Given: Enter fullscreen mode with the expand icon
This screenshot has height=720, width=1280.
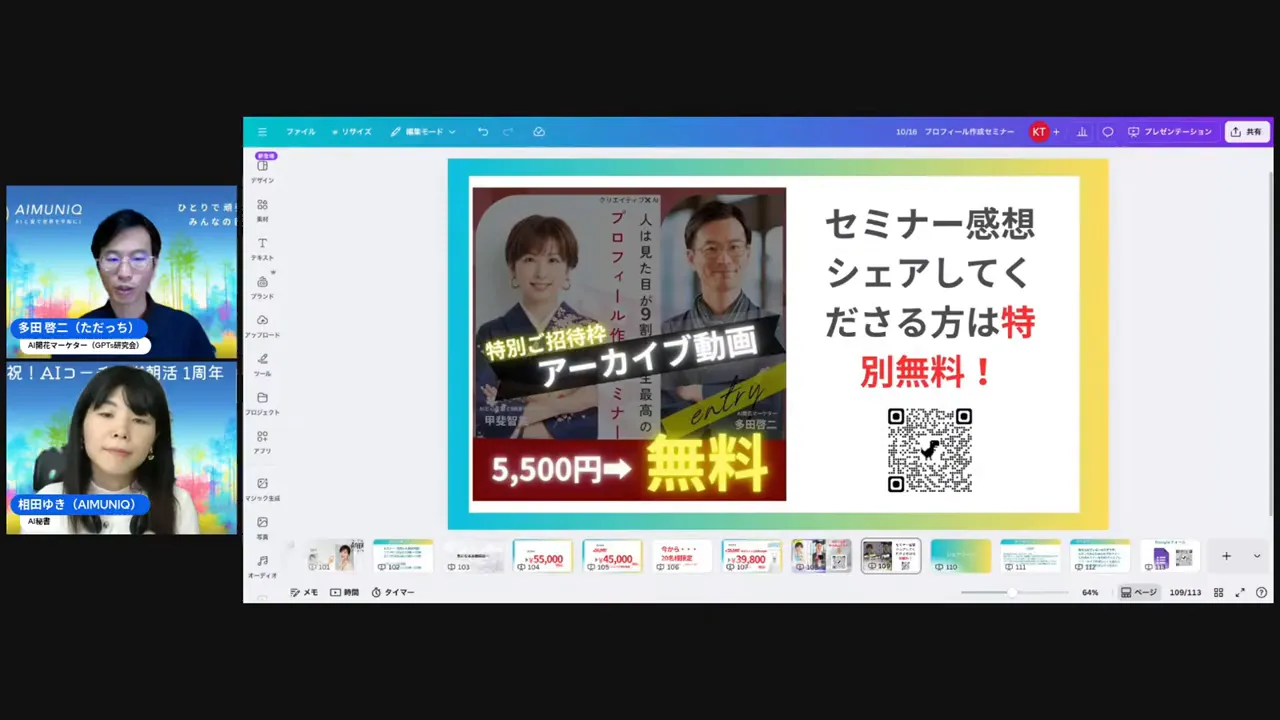Looking at the screenshot, I should pyautogui.click(x=1240, y=592).
